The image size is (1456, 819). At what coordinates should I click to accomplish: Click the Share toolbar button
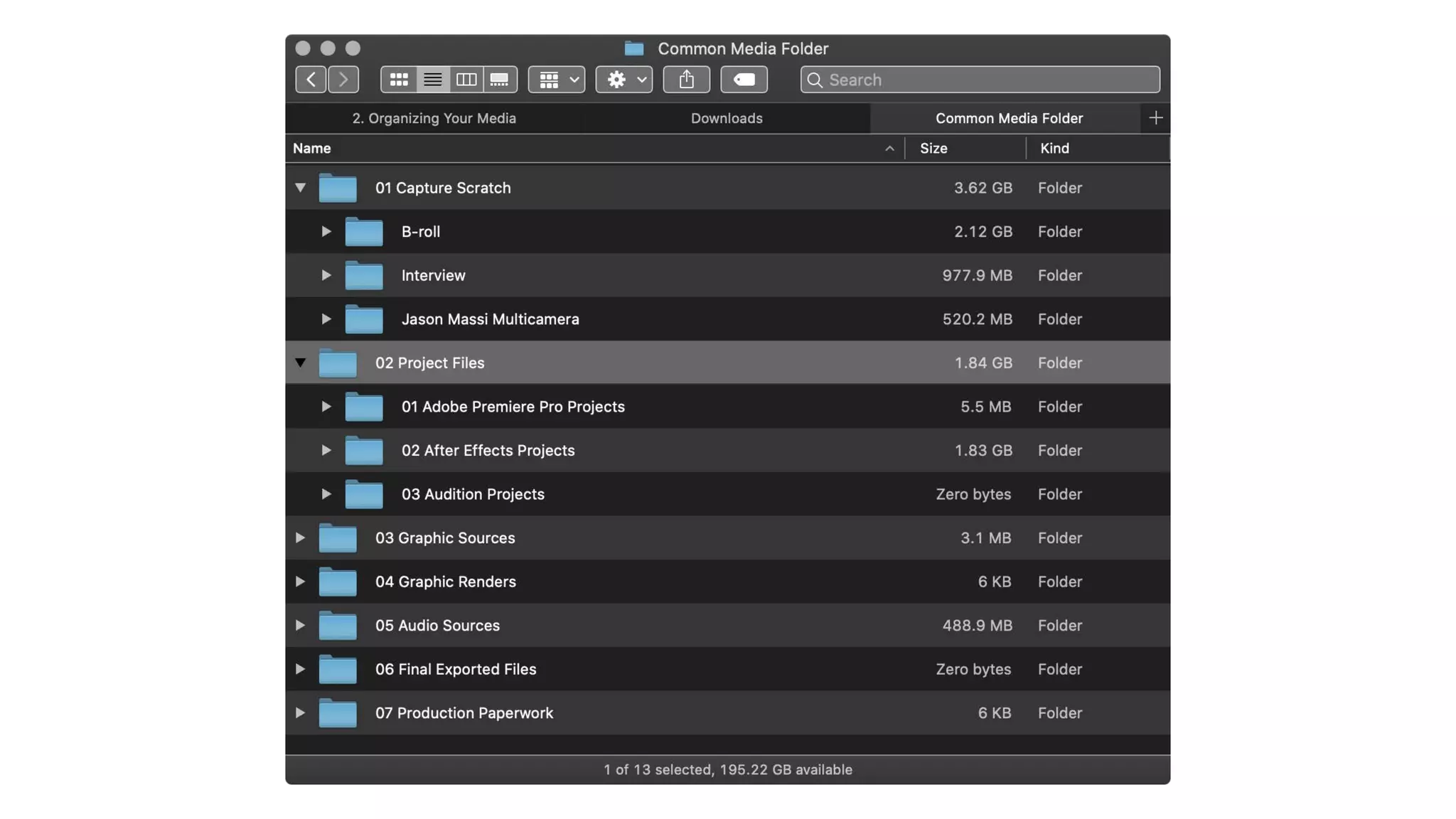point(686,80)
